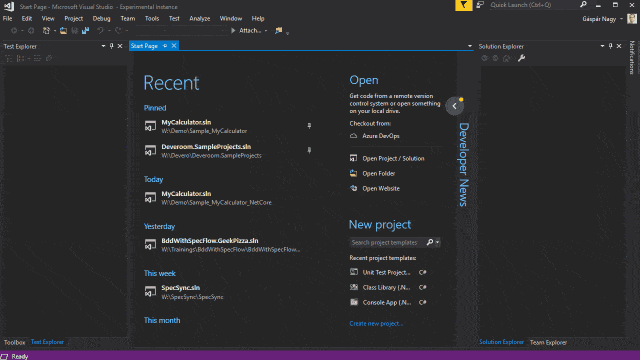Open the File menu

[7, 18]
